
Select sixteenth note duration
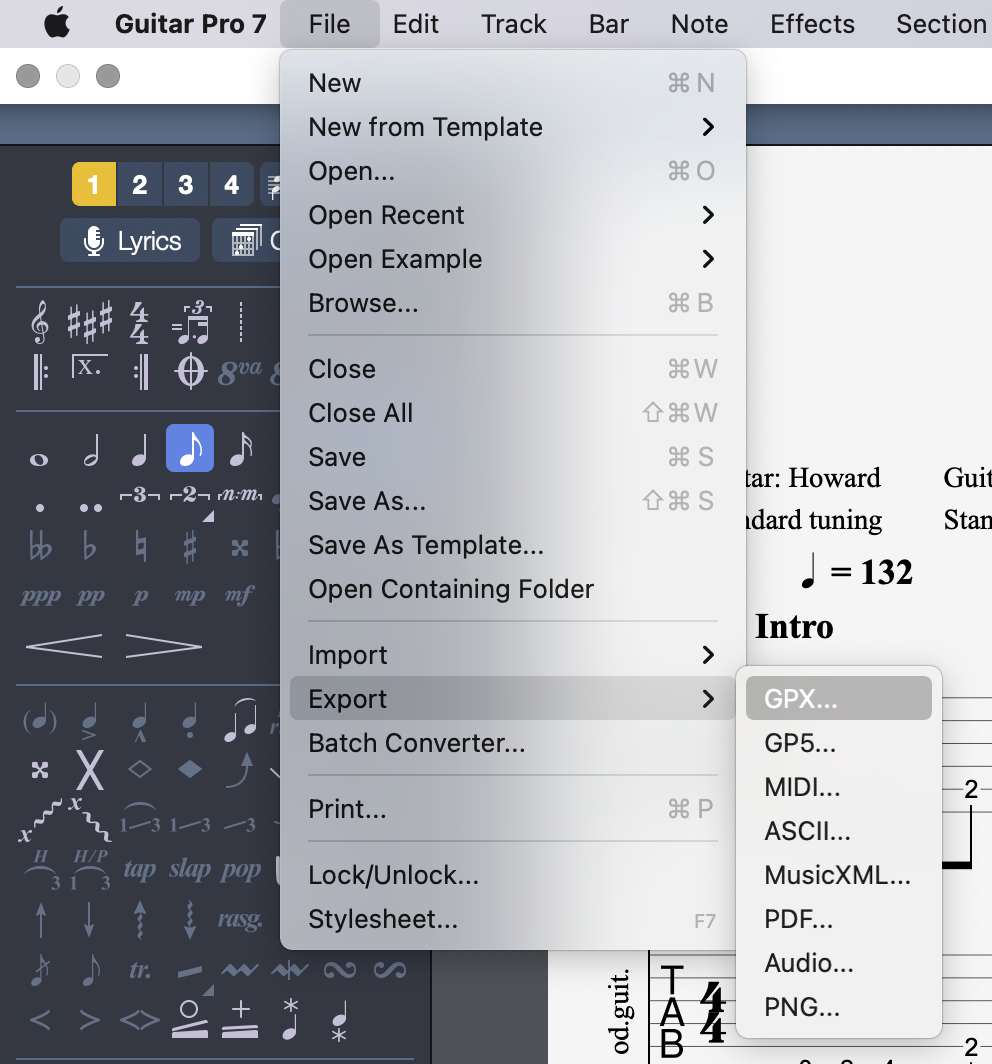(241, 449)
